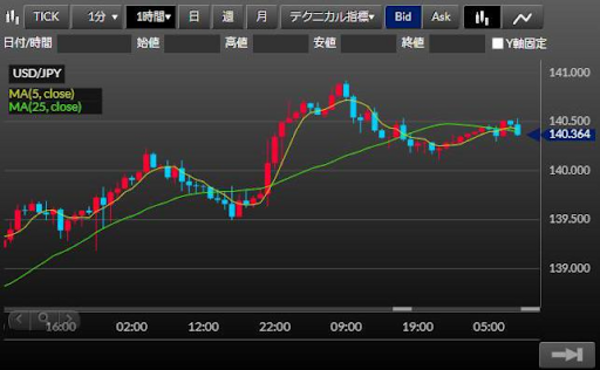Click the 140.500 price axis label

pyautogui.click(x=569, y=121)
